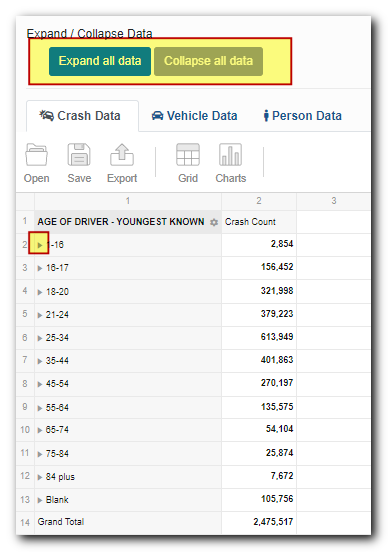Viewport: 388px width, 552px height.
Task: Expand the 16-17 age group row
Action: [x=40, y=268]
